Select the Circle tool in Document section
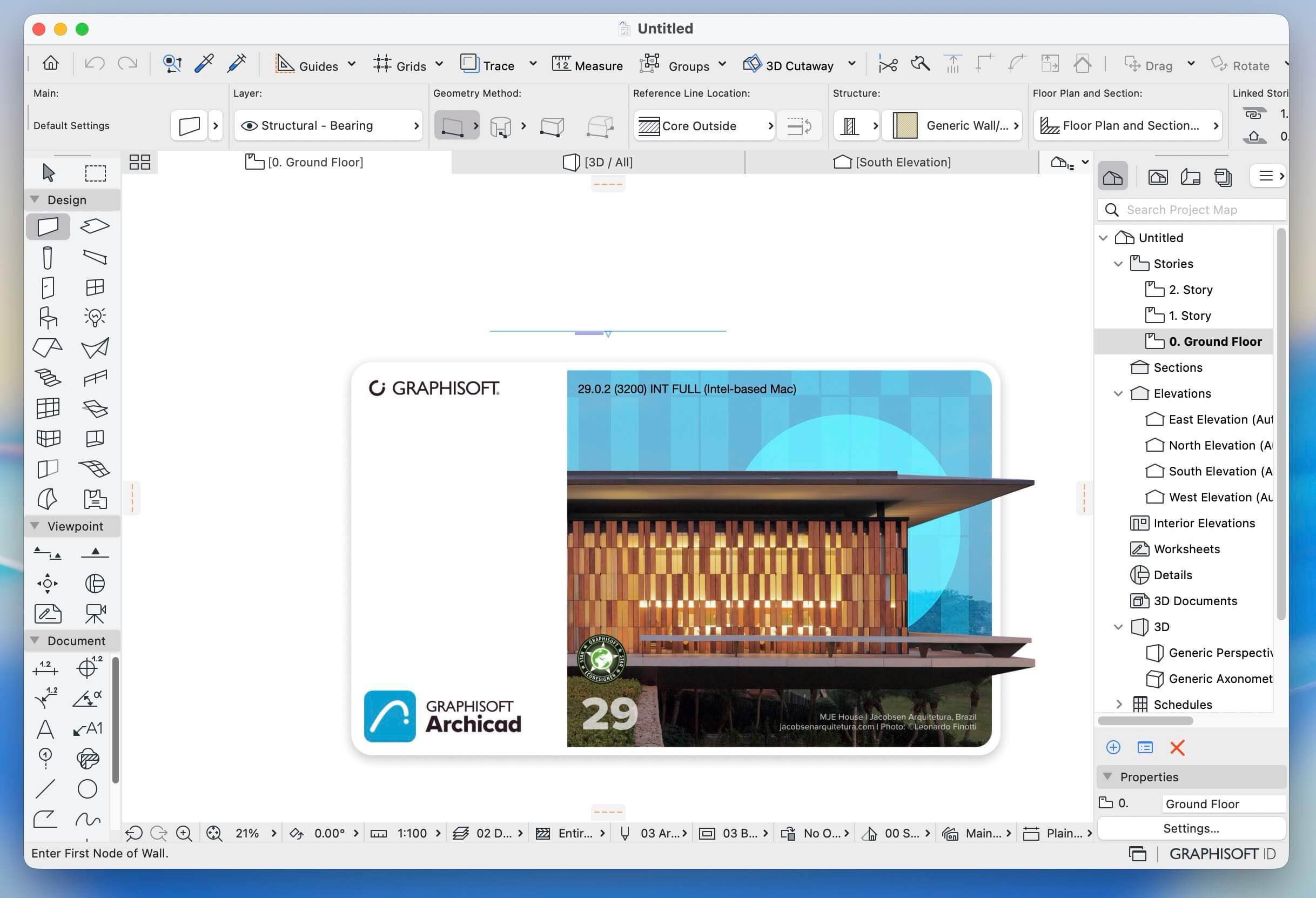Viewport: 1316px width, 898px height. (88, 789)
